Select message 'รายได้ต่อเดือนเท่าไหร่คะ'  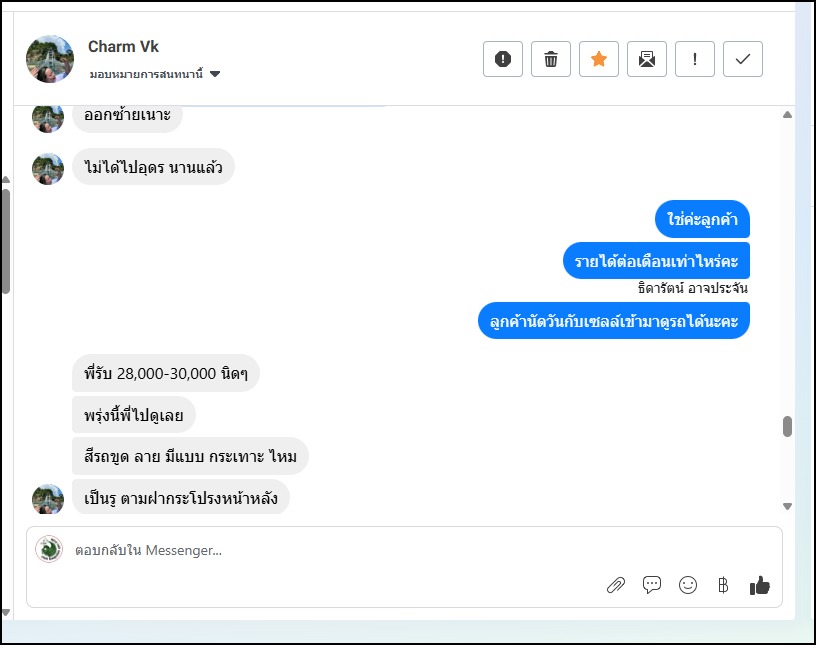coord(656,261)
